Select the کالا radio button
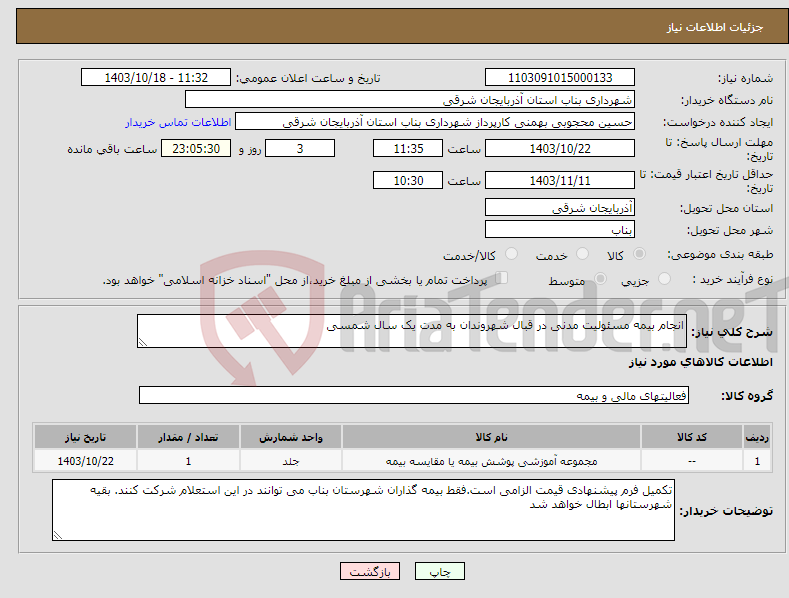 639,254
